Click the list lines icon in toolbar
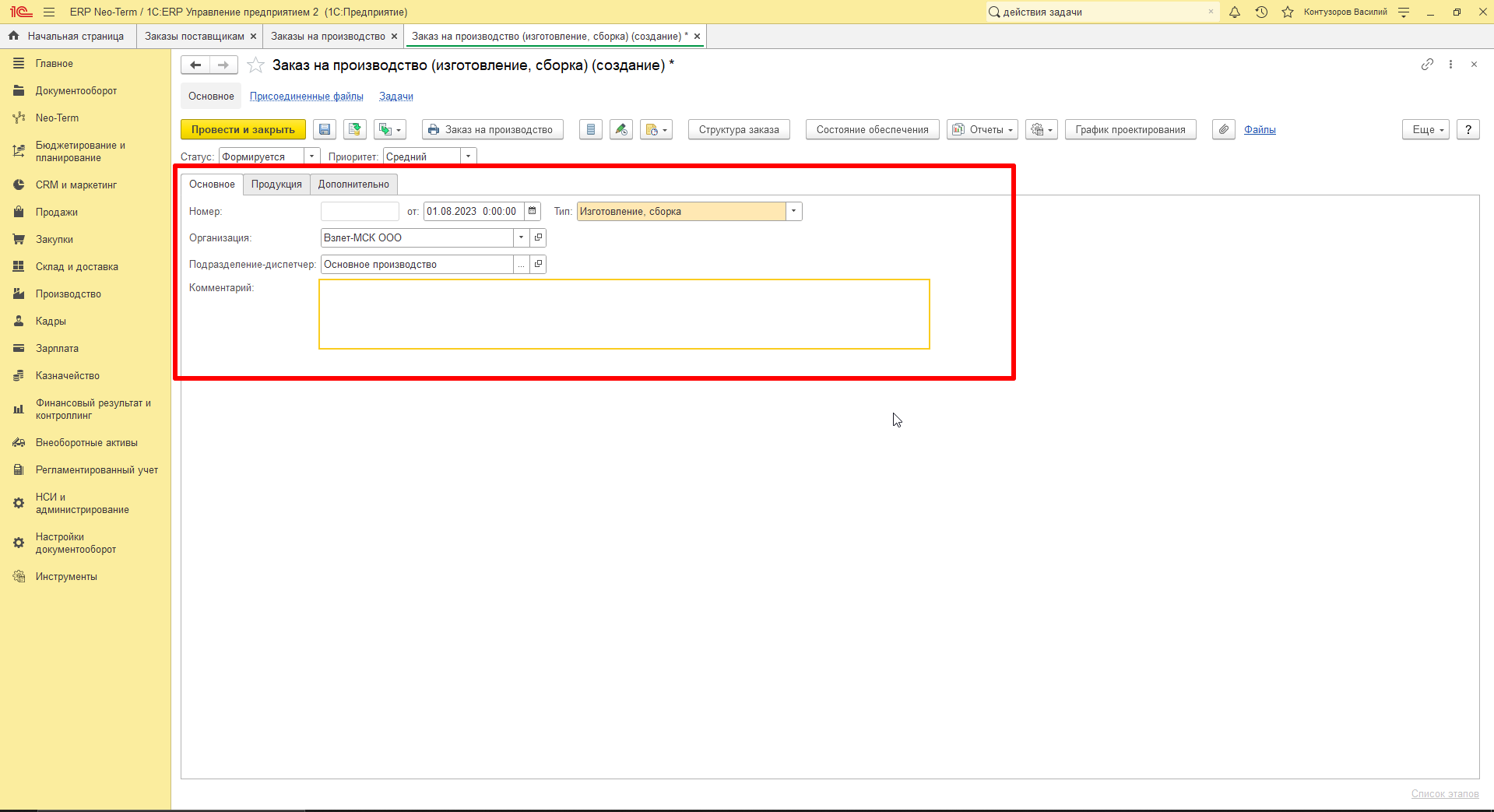Viewport: 1494px width, 812px height. coord(591,130)
